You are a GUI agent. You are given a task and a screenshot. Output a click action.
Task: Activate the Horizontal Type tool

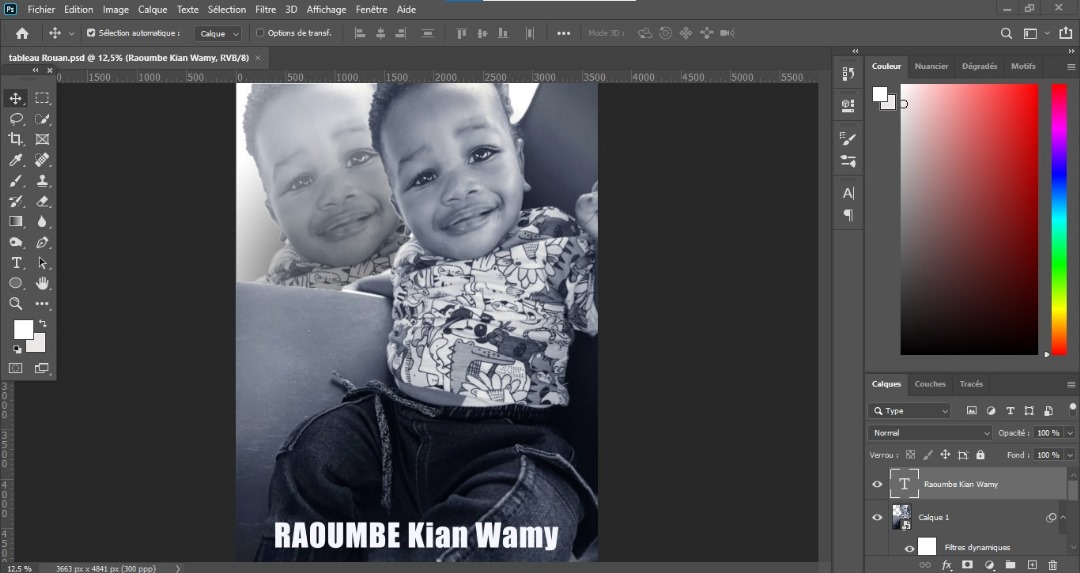tap(16, 263)
